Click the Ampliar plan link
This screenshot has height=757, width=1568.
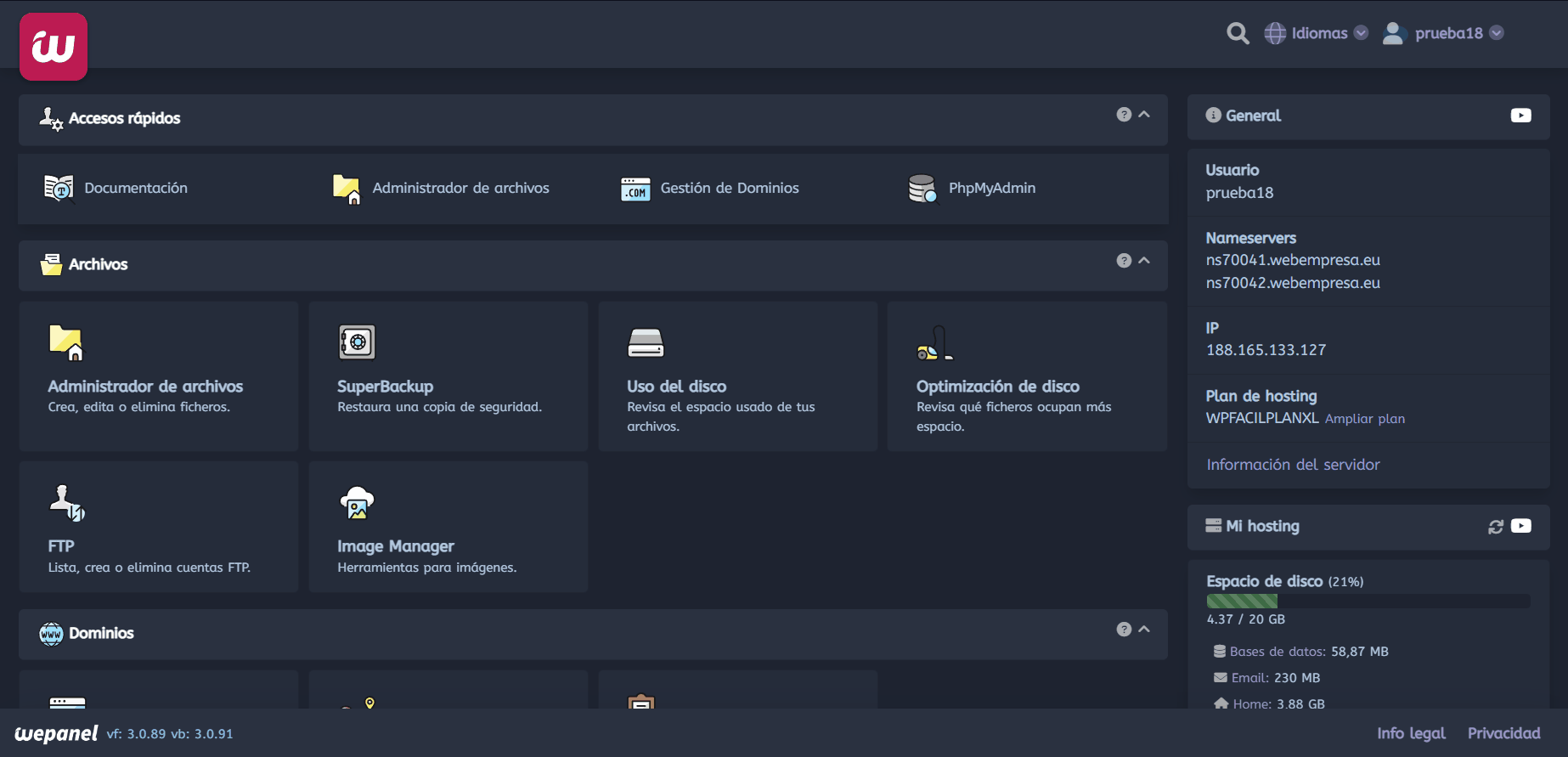click(1364, 419)
